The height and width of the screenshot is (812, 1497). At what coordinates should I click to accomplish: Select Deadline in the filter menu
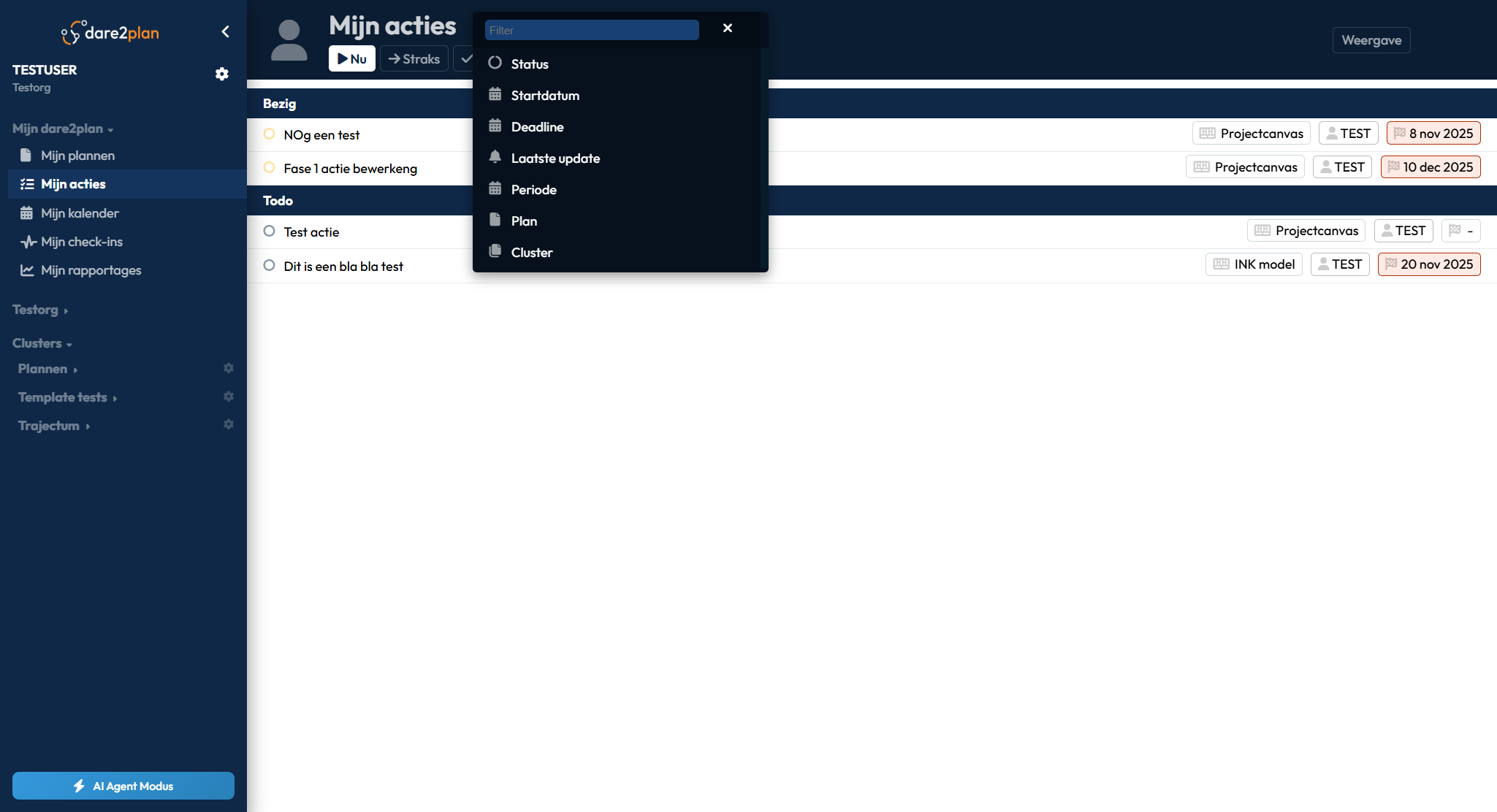[537, 127]
